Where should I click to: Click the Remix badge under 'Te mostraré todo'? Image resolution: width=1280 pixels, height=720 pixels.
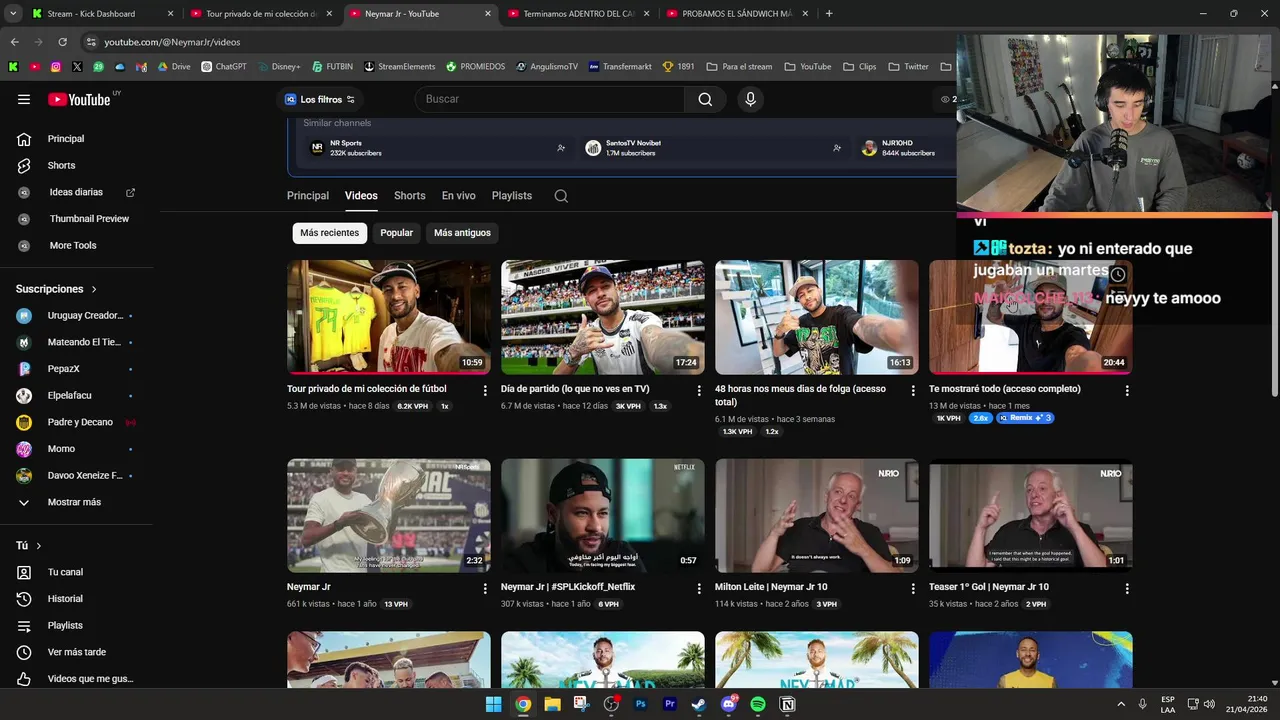pos(1025,418)
